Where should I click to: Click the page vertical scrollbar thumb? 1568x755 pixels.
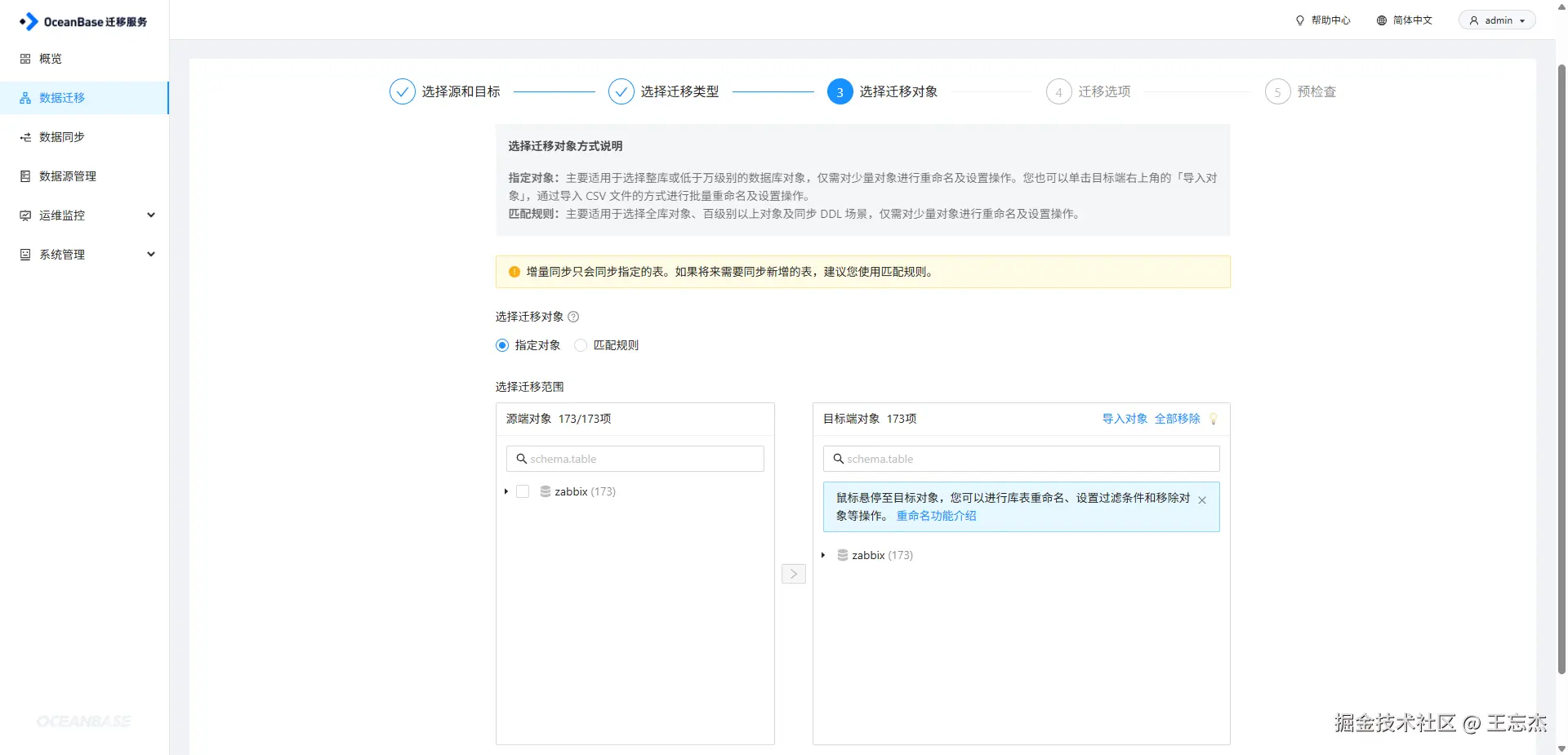pos(1561,367)
